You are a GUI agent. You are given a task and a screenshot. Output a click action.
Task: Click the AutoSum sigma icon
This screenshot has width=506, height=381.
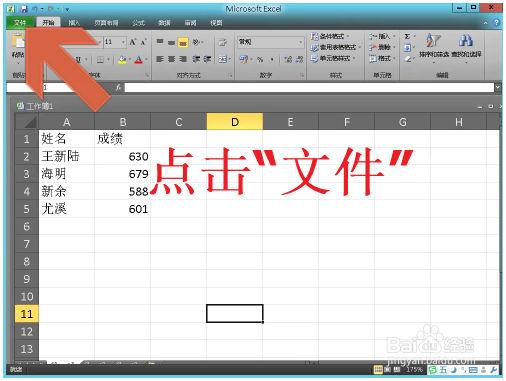407,37
